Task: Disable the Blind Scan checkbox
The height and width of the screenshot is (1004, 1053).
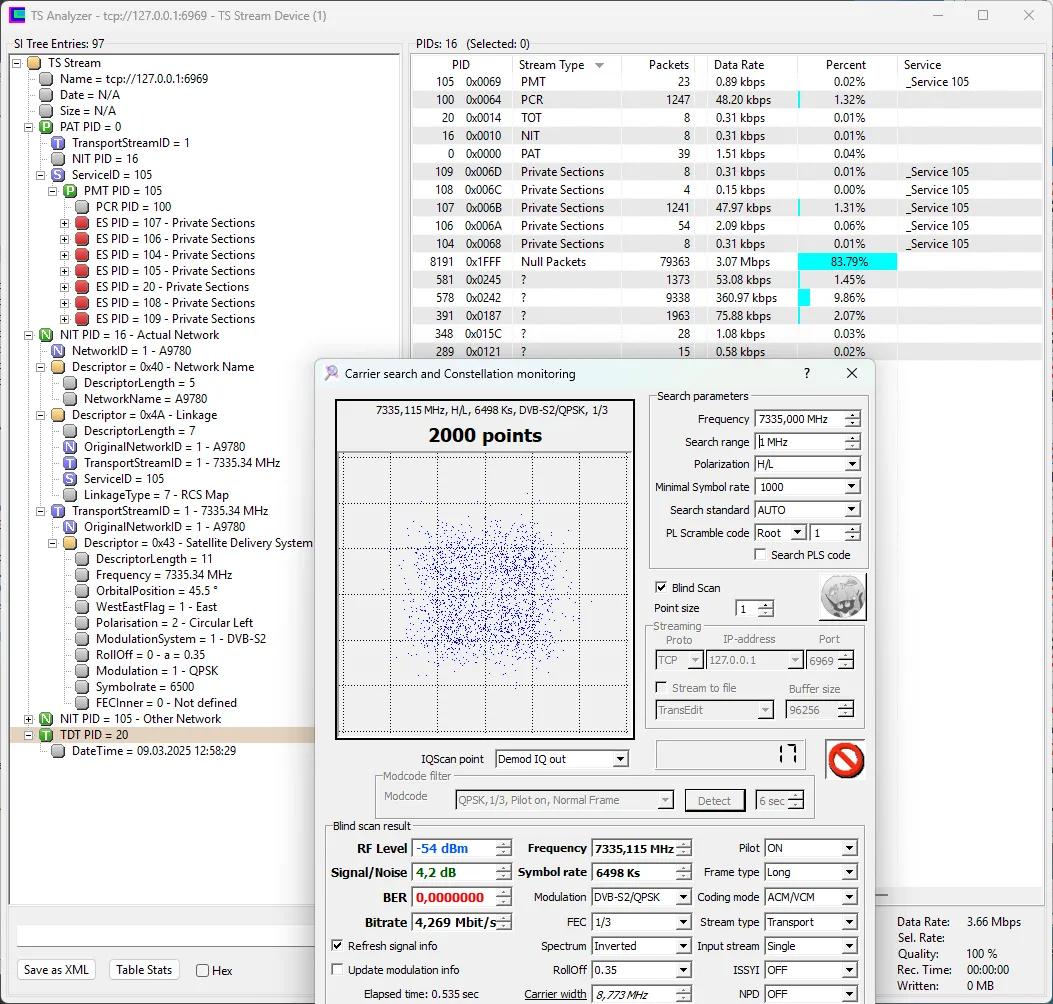Action: tap(661, 588)
